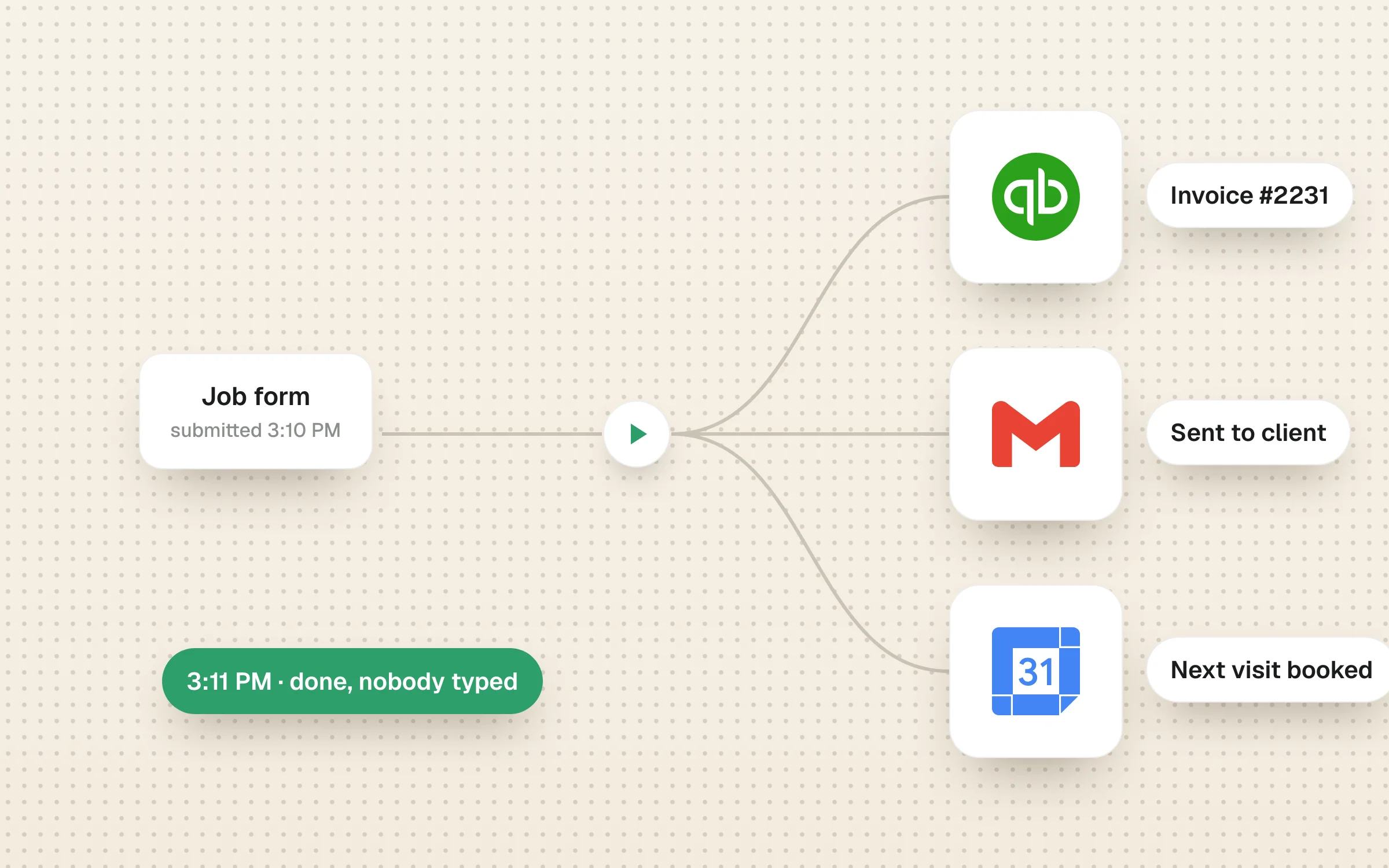Select the Job form card
Image resolution: width=1389 pixels, height=868 pixels.
pos(255,411)
